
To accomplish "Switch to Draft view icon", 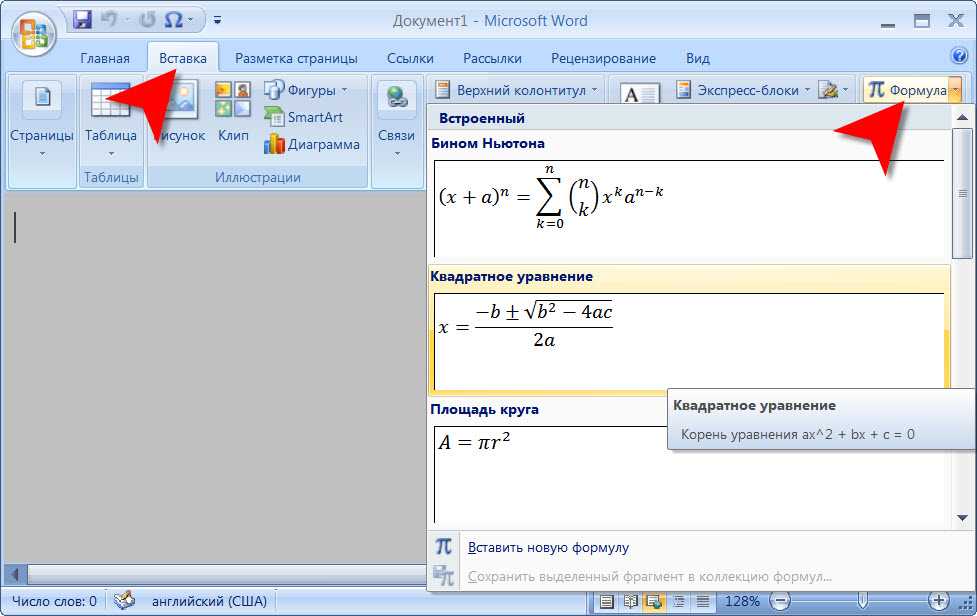I will tap(702, 602).
